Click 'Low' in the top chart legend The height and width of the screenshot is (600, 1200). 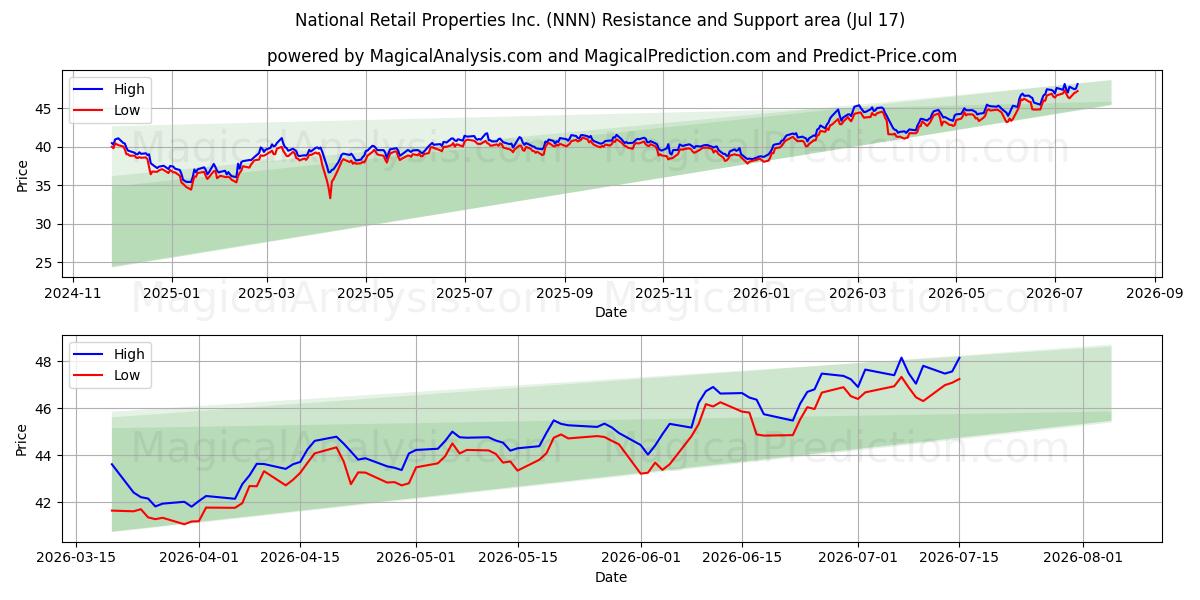tap(127, 110)
